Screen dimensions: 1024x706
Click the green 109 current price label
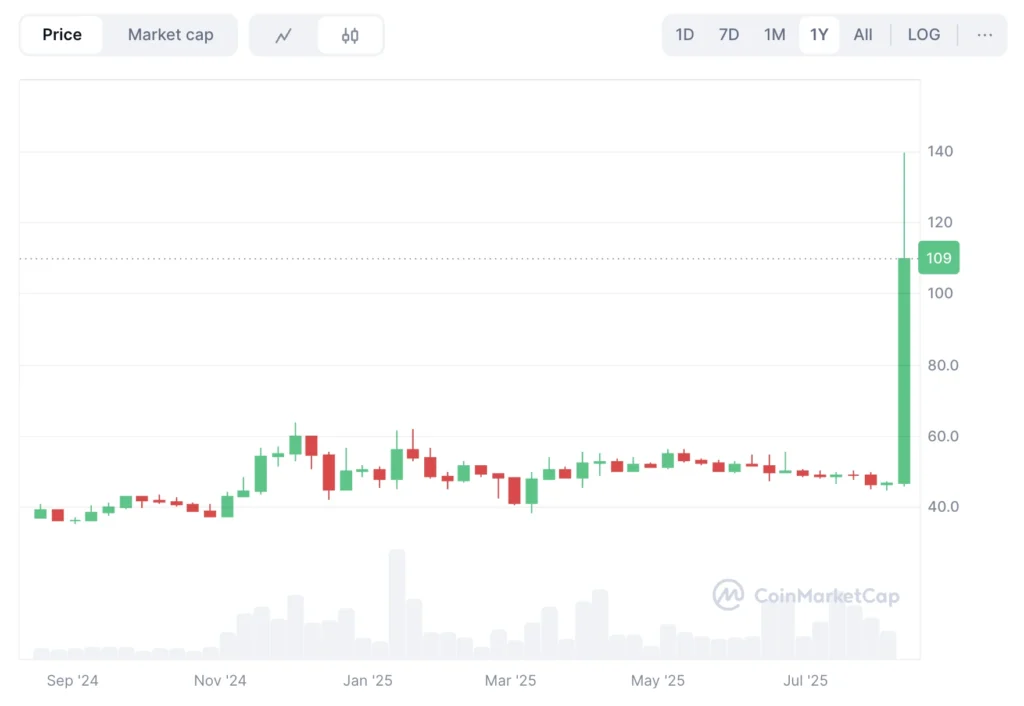(938, 258)
